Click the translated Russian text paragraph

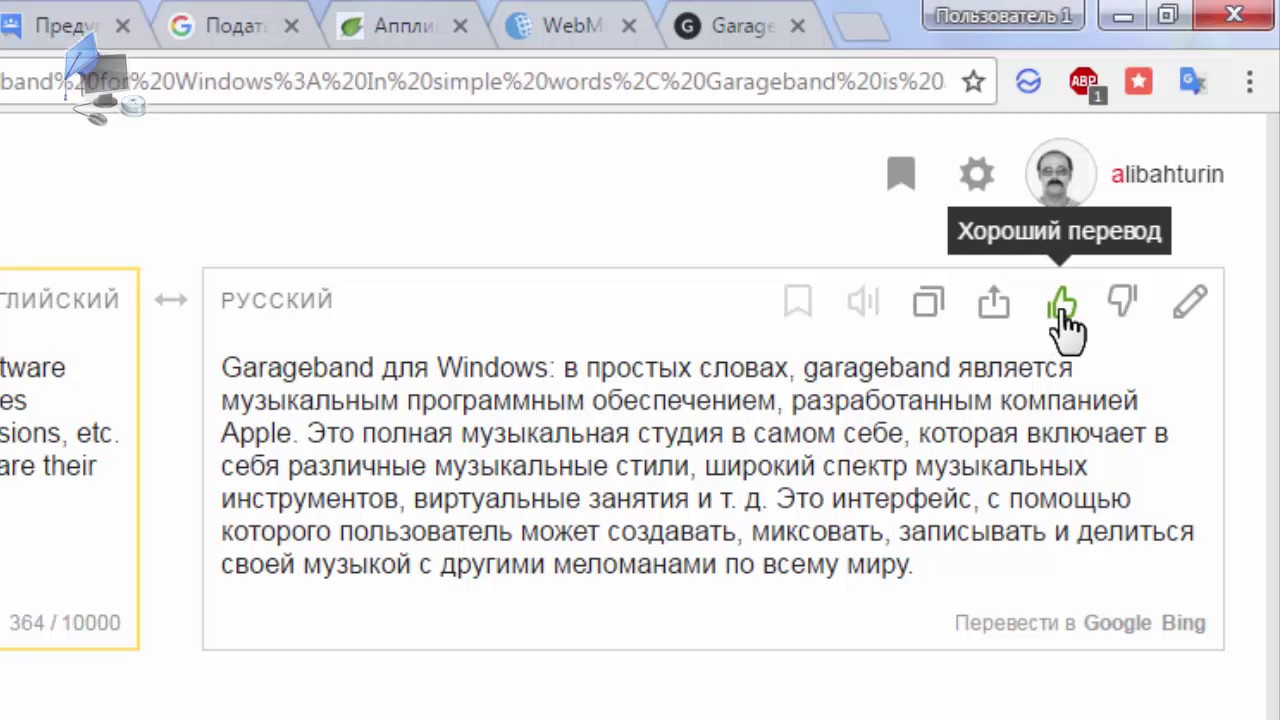point(708,466)
